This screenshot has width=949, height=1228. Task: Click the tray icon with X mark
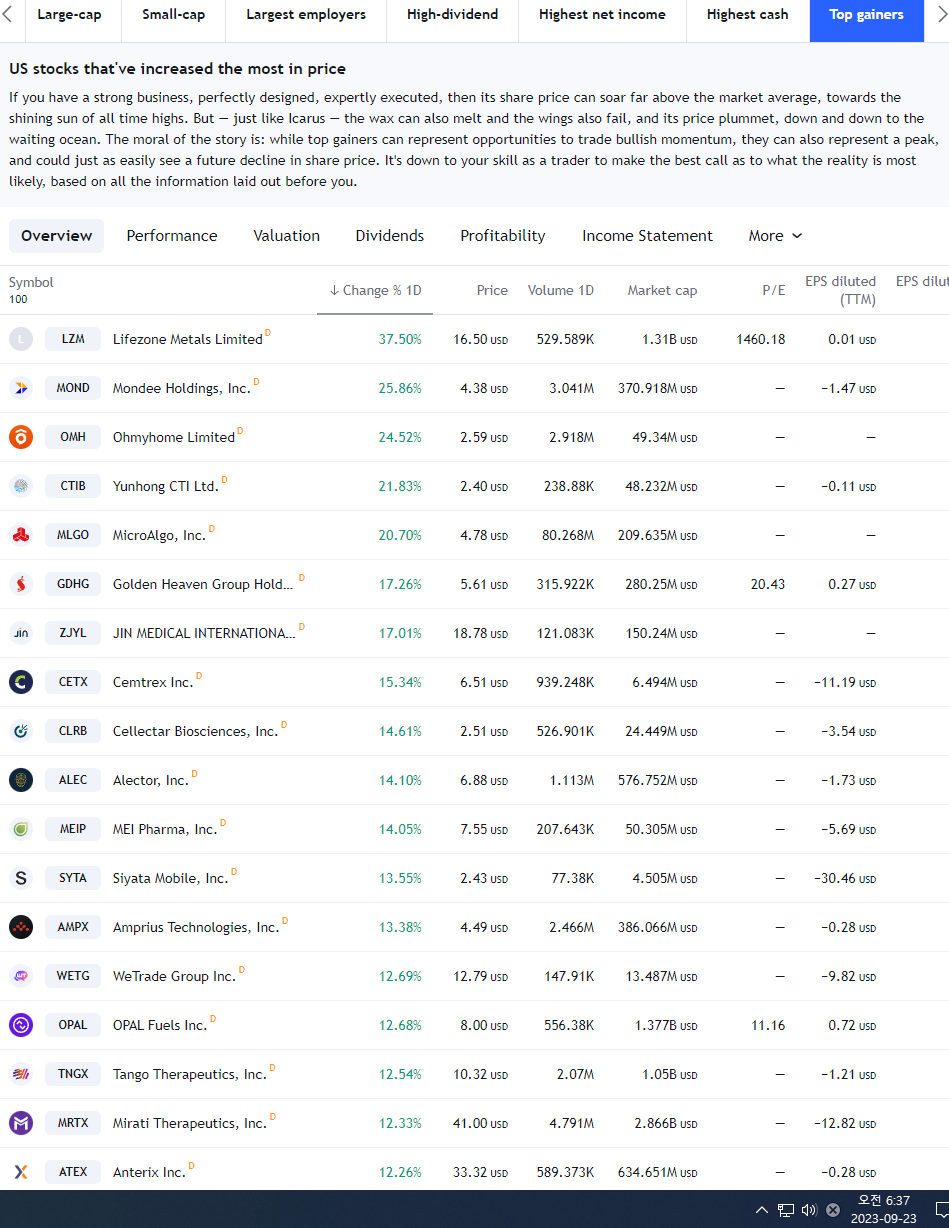(x=833, y=1210)
